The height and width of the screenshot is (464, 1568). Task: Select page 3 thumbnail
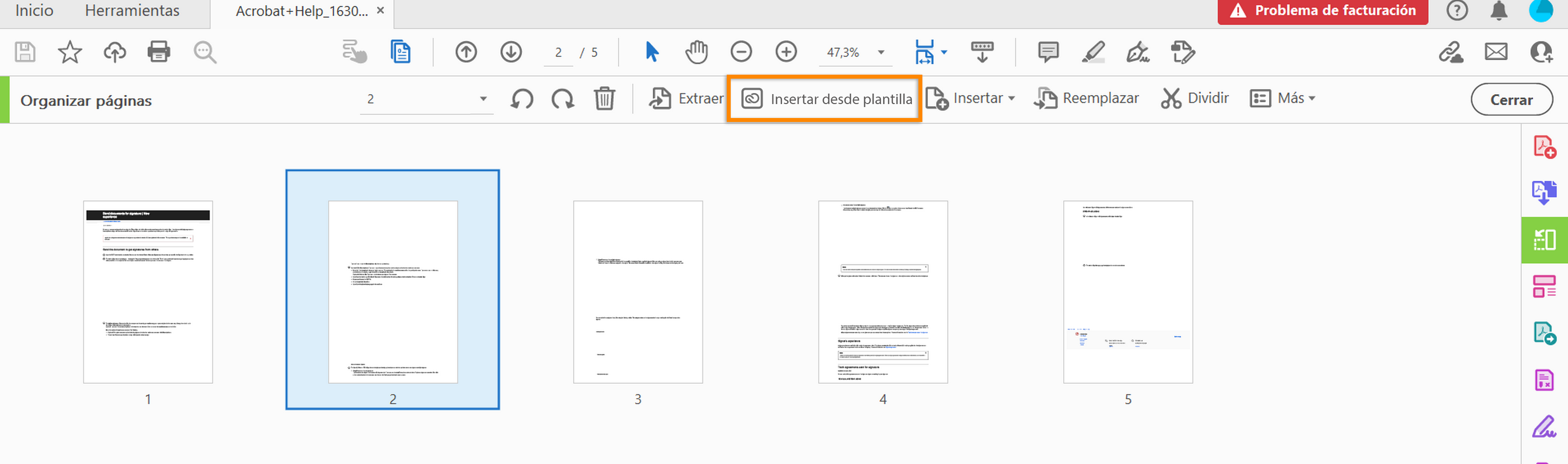pos(638,292)
